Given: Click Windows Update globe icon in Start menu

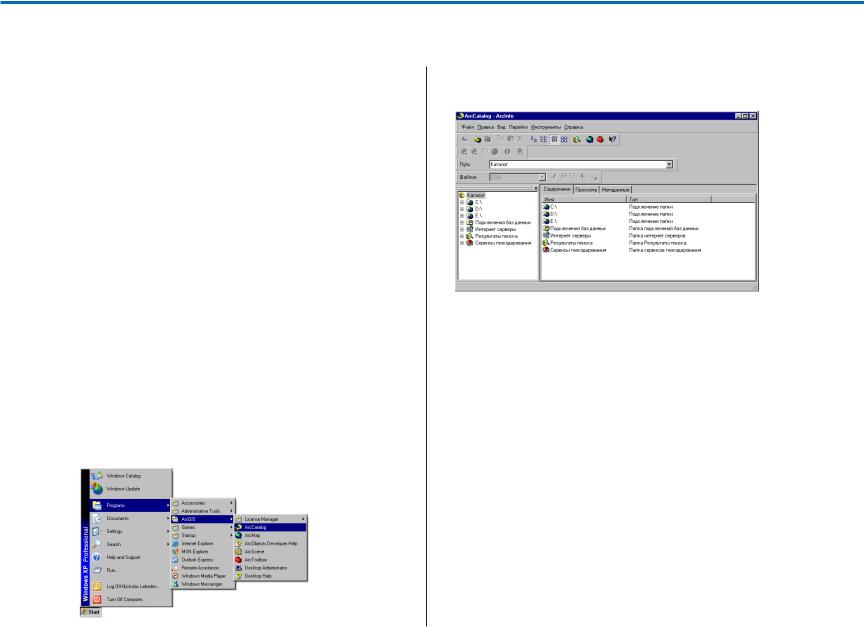Looking at the screenshot, I should (x=97, y=489).
